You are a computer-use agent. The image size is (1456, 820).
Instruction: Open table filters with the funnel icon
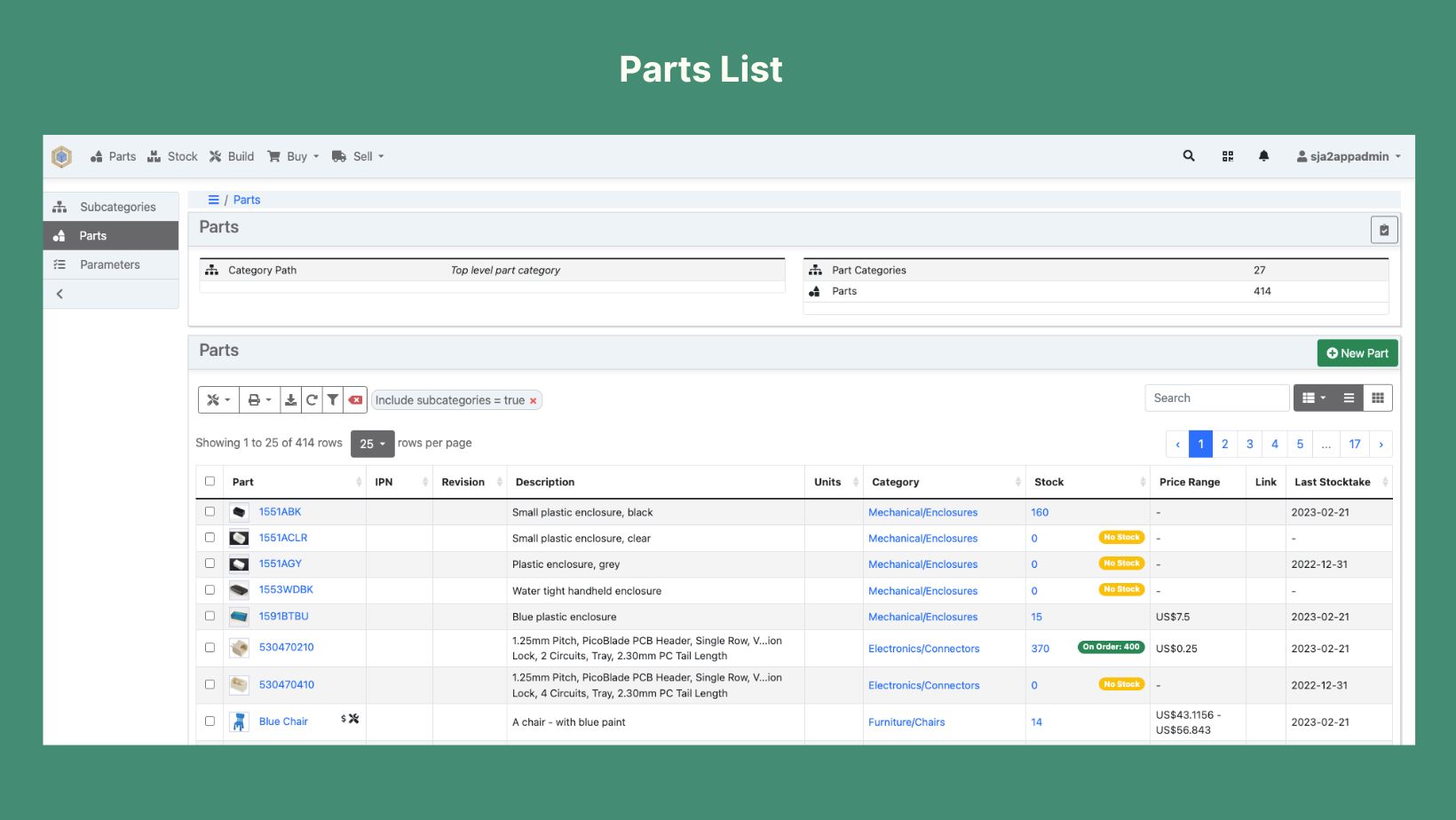pos(332,400)
